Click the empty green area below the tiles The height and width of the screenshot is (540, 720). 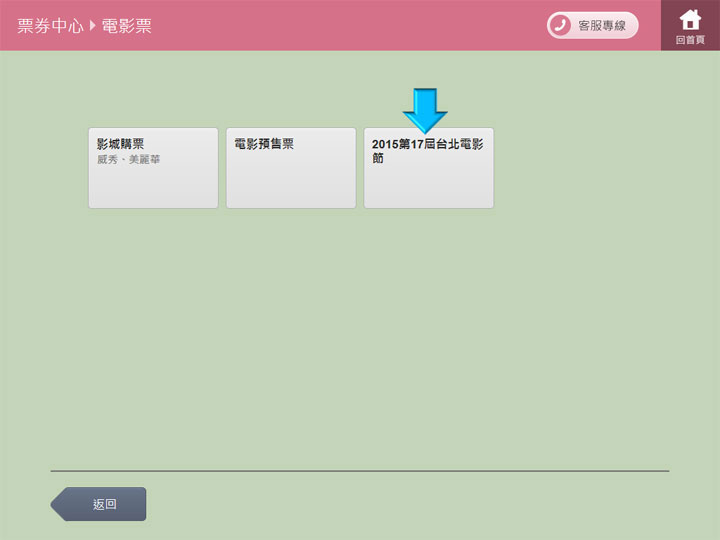pos(360,330)
